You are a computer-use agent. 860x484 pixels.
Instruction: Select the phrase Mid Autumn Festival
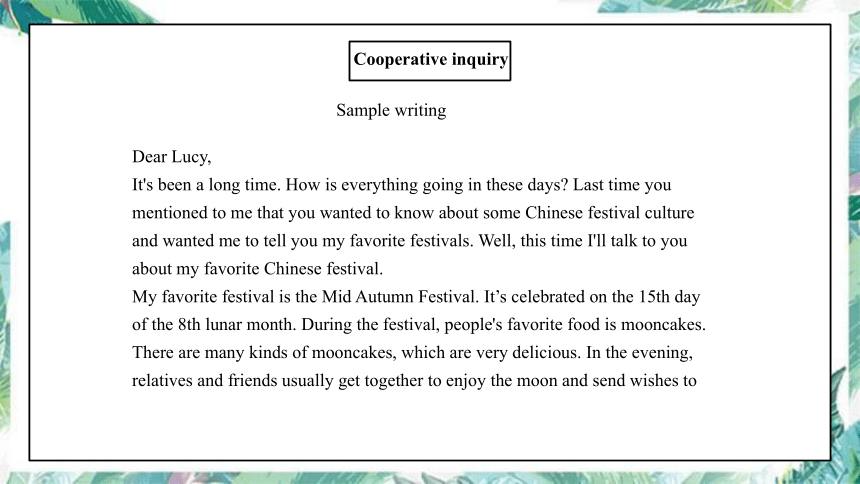(x=400, y=297)
